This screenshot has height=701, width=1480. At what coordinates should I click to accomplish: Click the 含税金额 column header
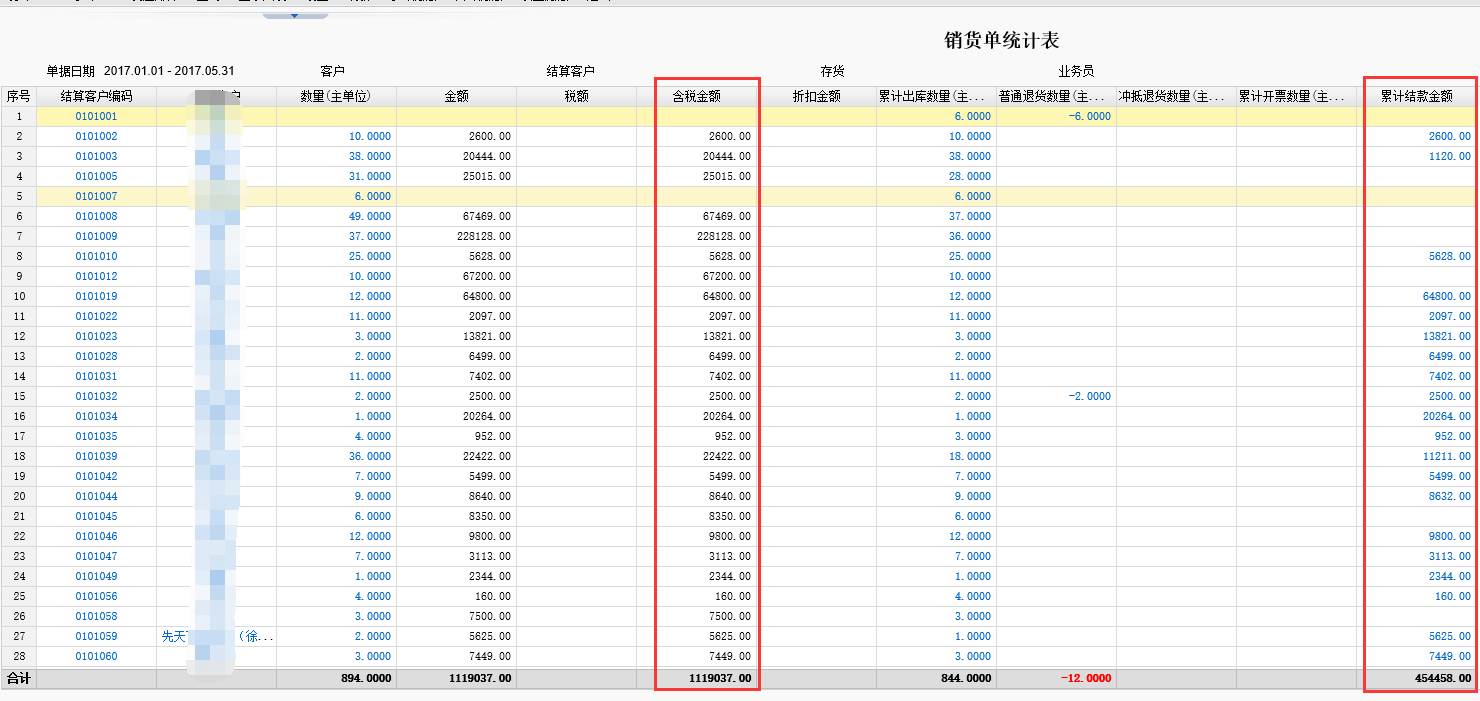(696, 97)
